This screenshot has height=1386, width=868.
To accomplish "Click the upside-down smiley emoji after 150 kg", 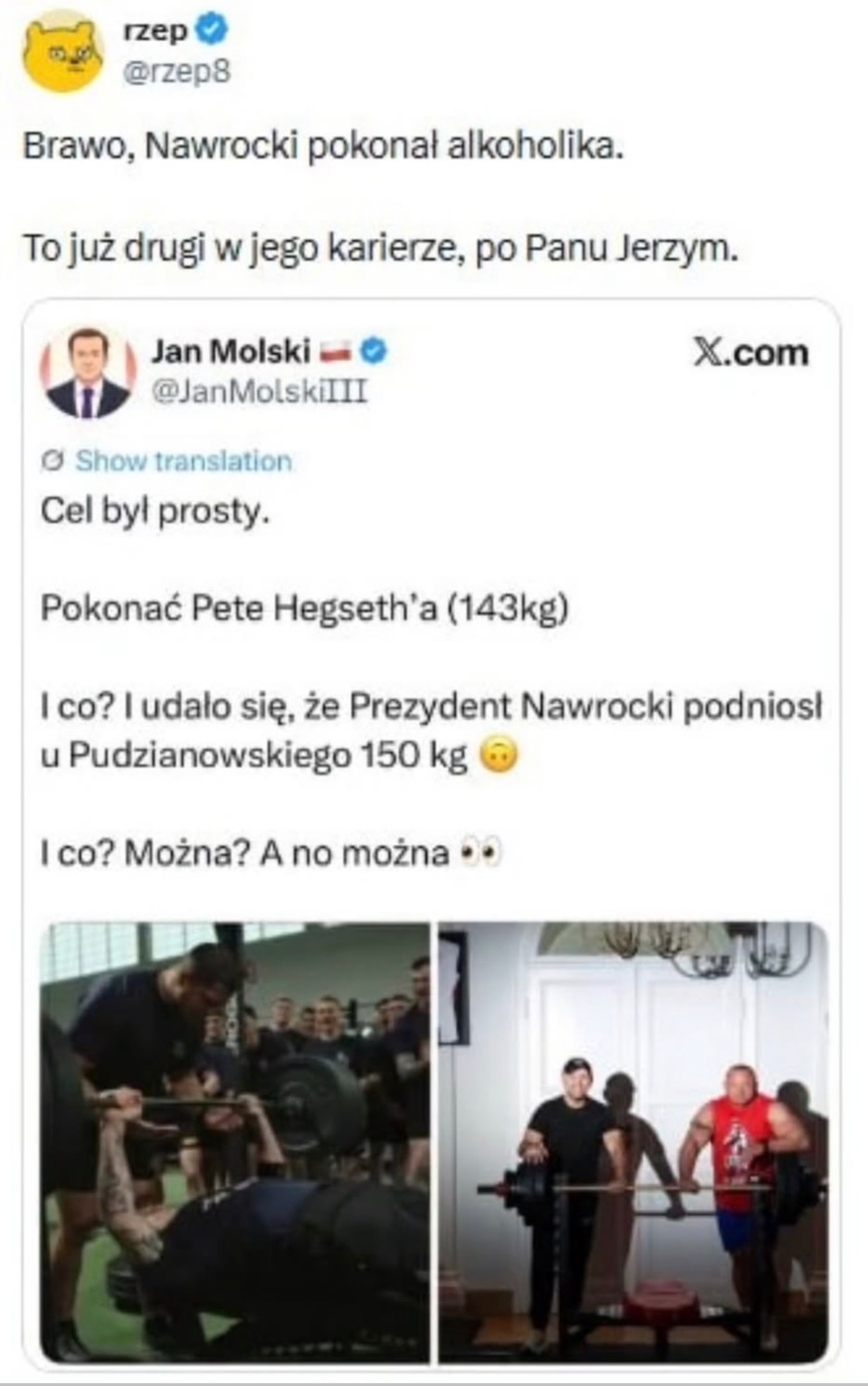I will 498,756.
